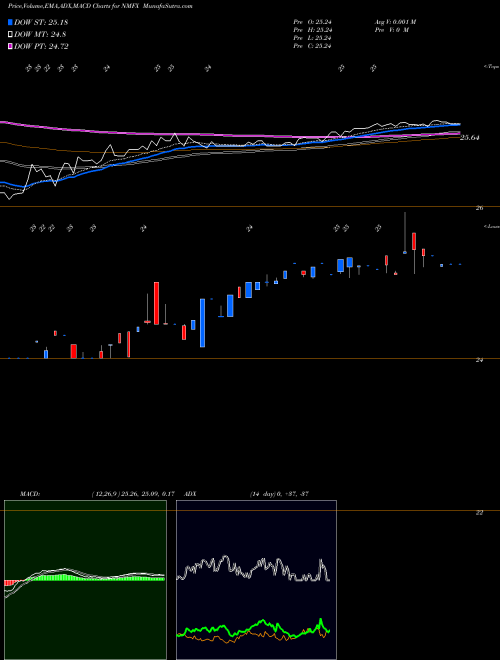Click the 'Pre L: 25.24' value
Viewport: 500px width, 660px height.
(312, 38)
